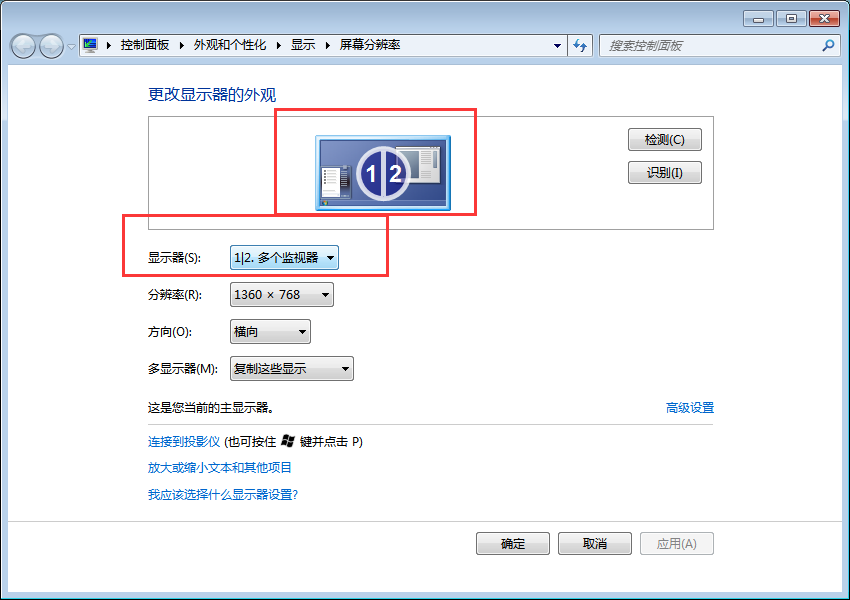The height and width of the screenshot is (600, 850).
Task: Click the forward navigation arrow
Action: coord(48,45)
